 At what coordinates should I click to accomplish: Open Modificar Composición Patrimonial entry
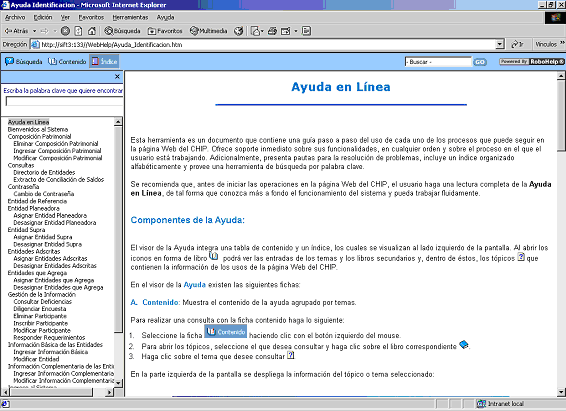[x=58, y=158]
